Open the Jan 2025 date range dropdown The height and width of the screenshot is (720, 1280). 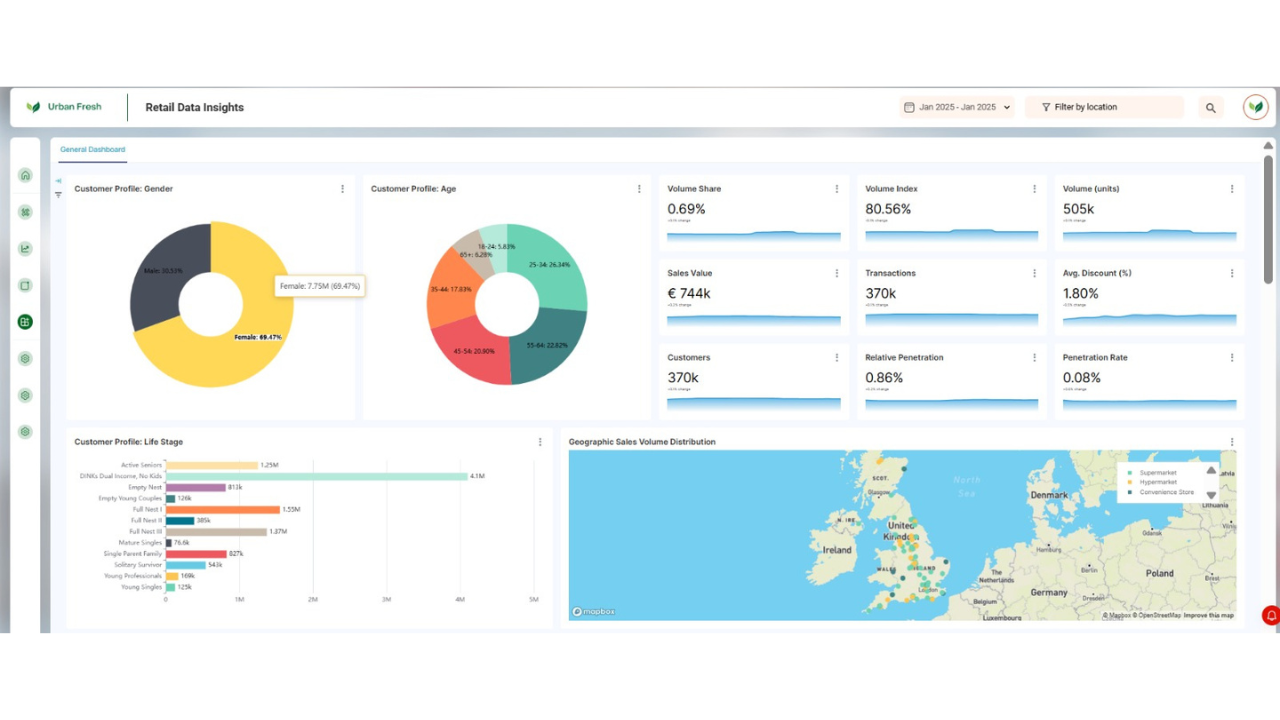click(x=958, y=107)
